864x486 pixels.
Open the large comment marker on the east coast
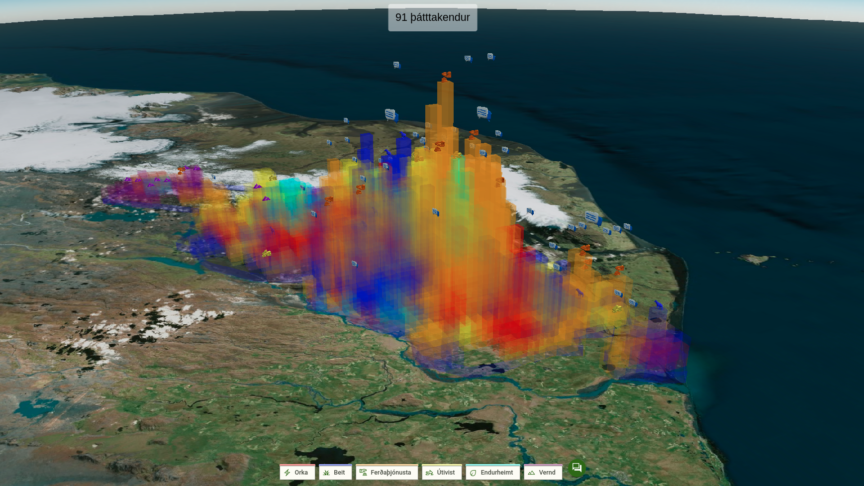pyautogui.click(x=592, y=217)
